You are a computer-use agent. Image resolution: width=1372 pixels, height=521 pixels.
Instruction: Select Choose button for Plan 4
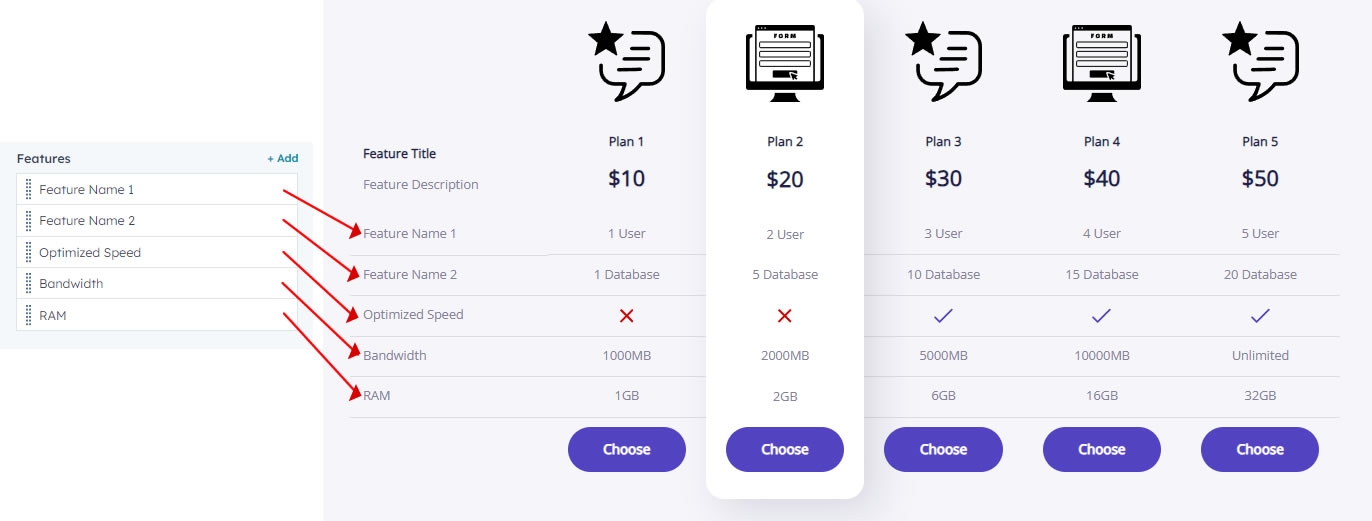click(1102, 449)
